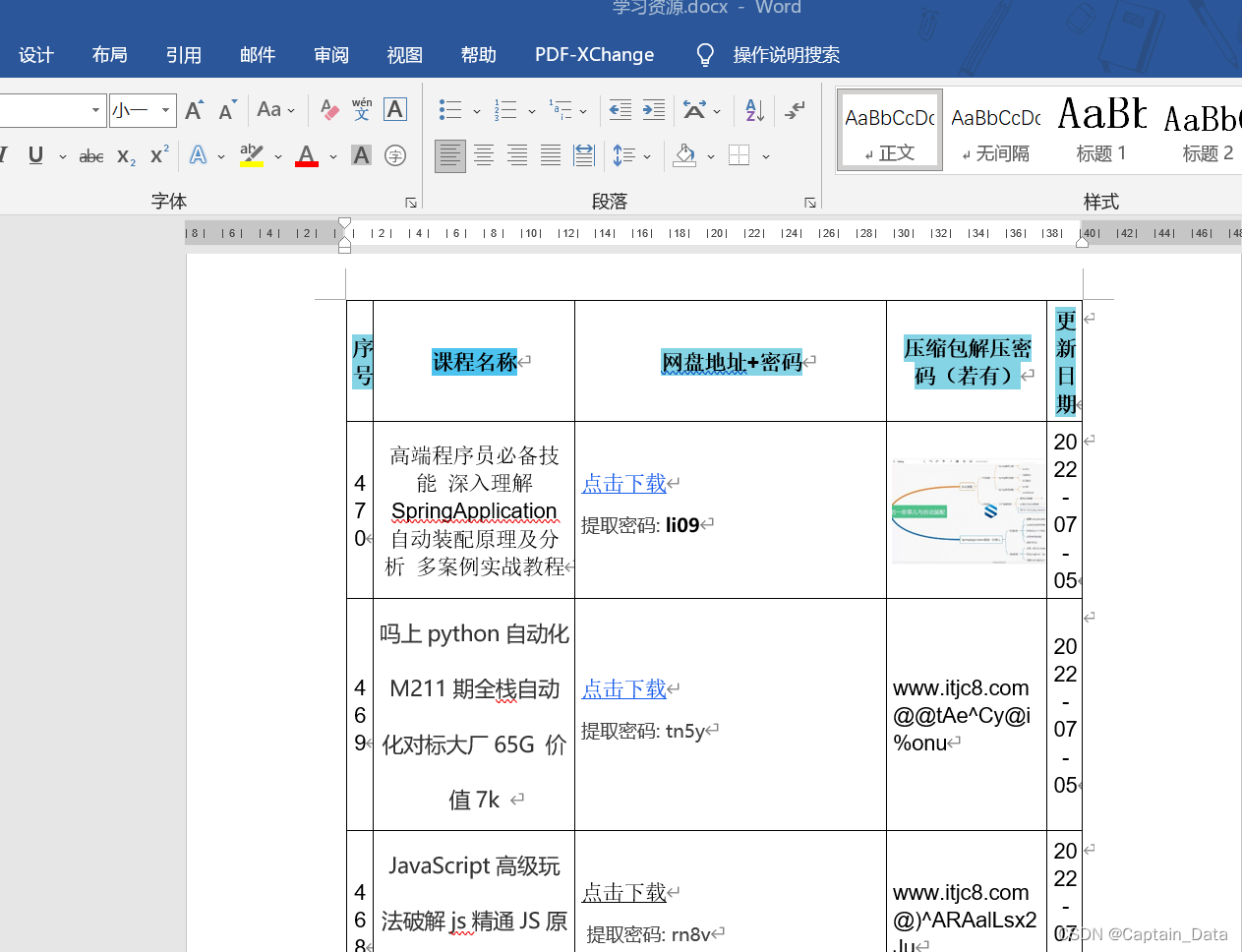Open the phonetic guide (wén) tool
Viewport: 1242px width, 952px height.
(x=362, y=109)
